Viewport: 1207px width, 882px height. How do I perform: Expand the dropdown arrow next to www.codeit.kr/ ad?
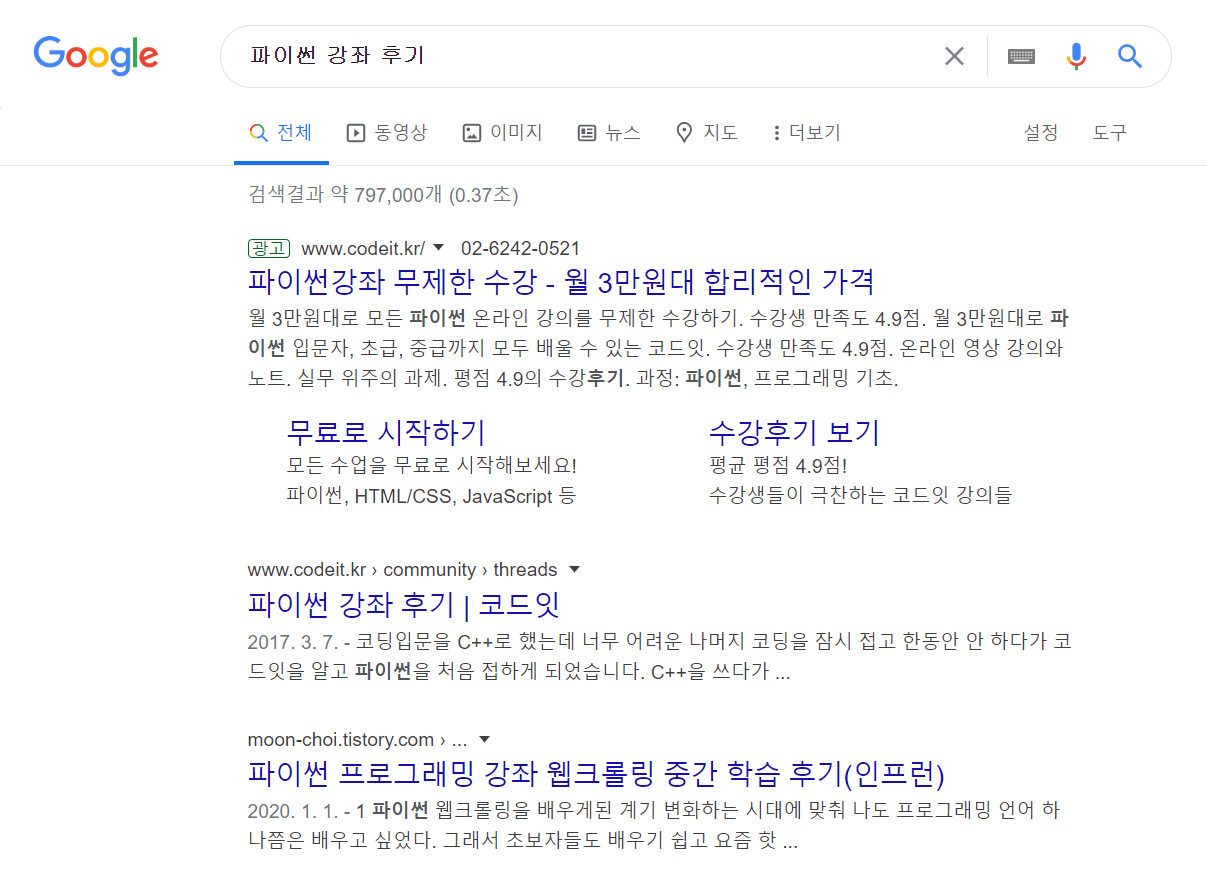tap(438, 248)
